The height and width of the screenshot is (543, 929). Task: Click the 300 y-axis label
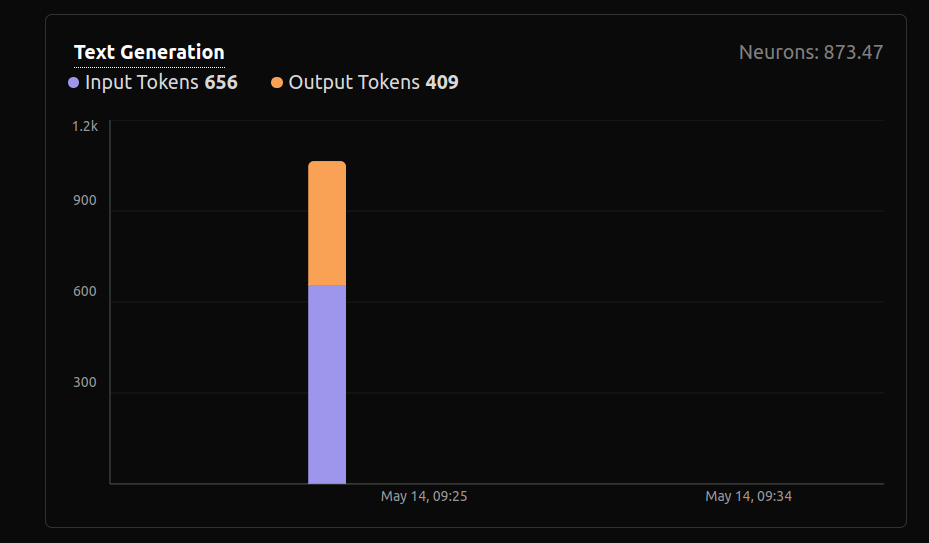click(85, 383)
